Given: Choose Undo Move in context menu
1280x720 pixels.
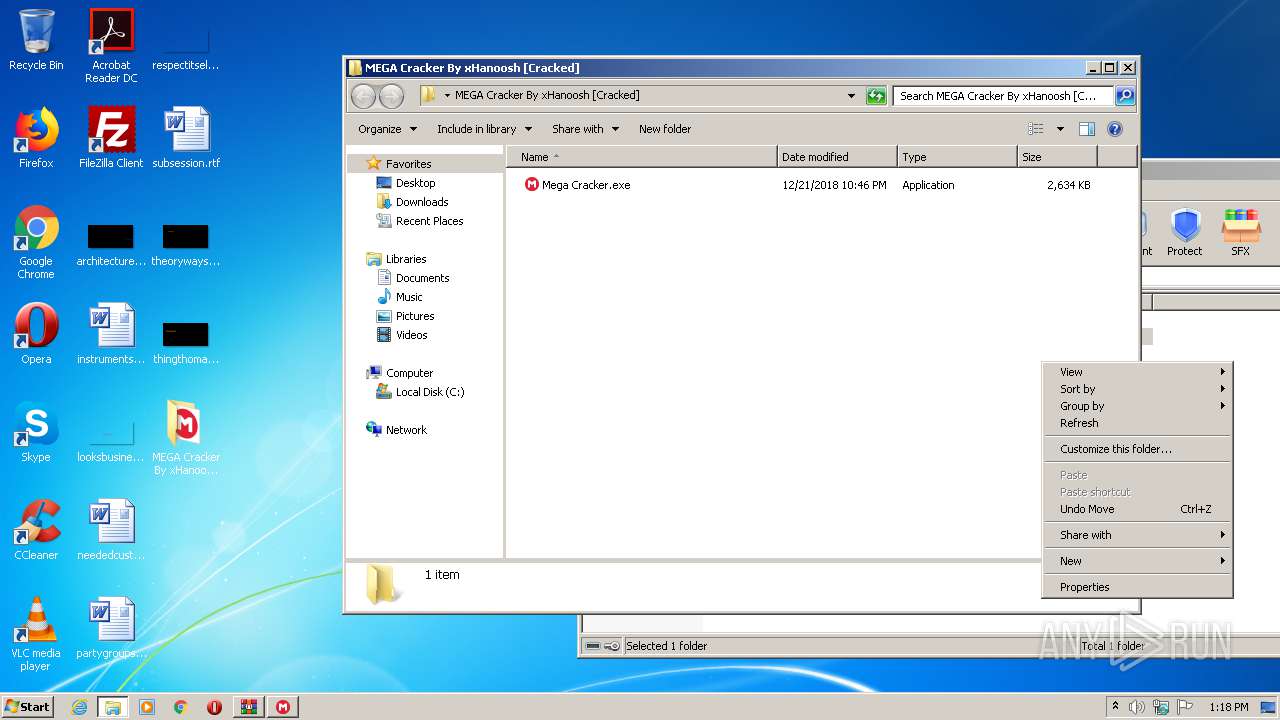Looking at the screenshot, I should 1137,509.
